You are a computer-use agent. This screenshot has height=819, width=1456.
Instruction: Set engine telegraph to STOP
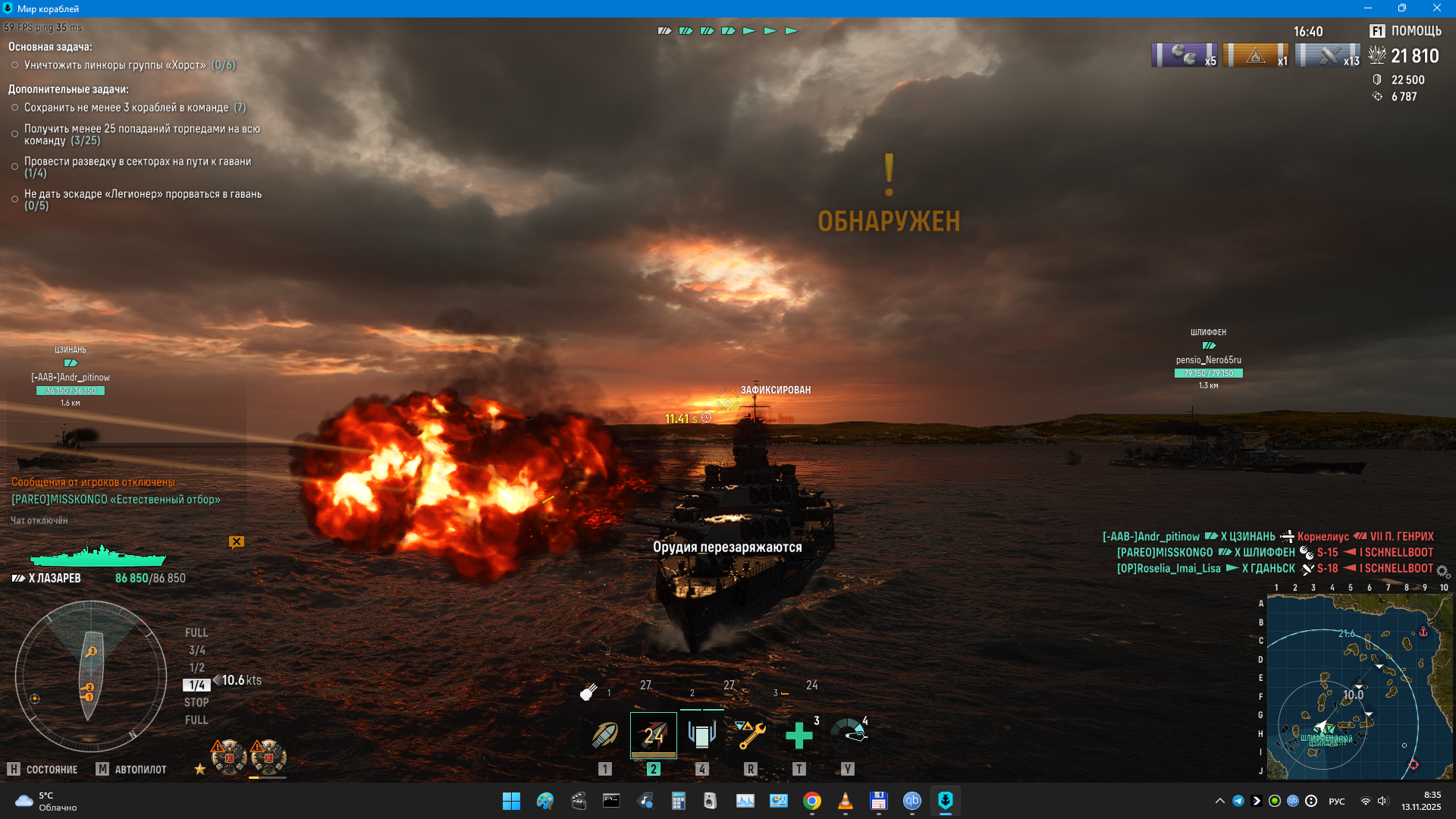coord(196,702)
